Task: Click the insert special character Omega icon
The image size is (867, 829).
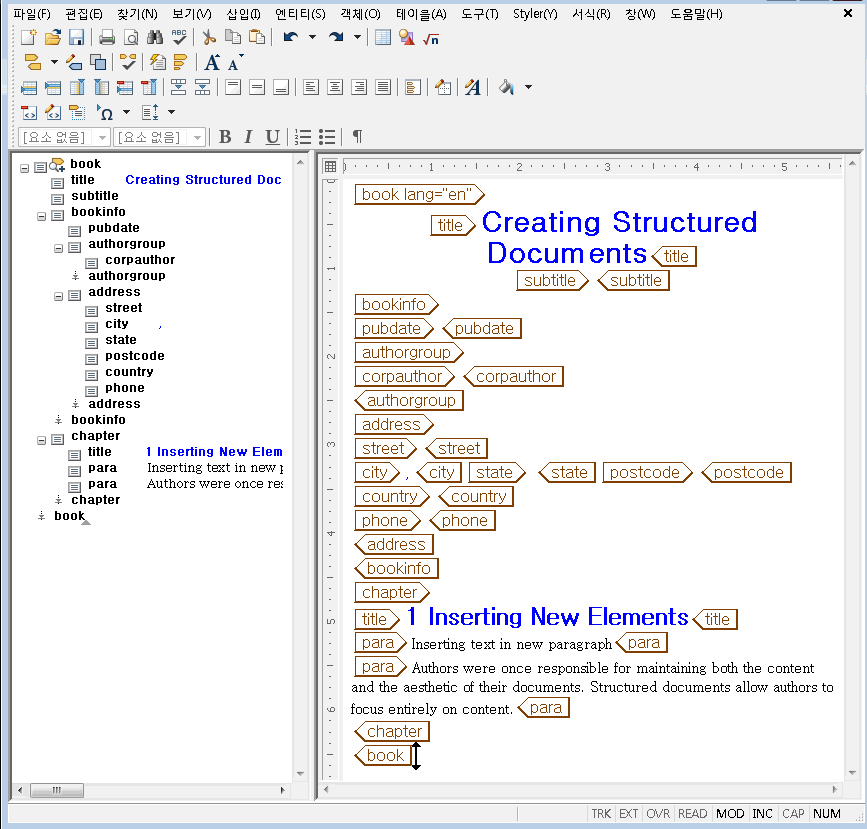Action: tap(105, 113)
